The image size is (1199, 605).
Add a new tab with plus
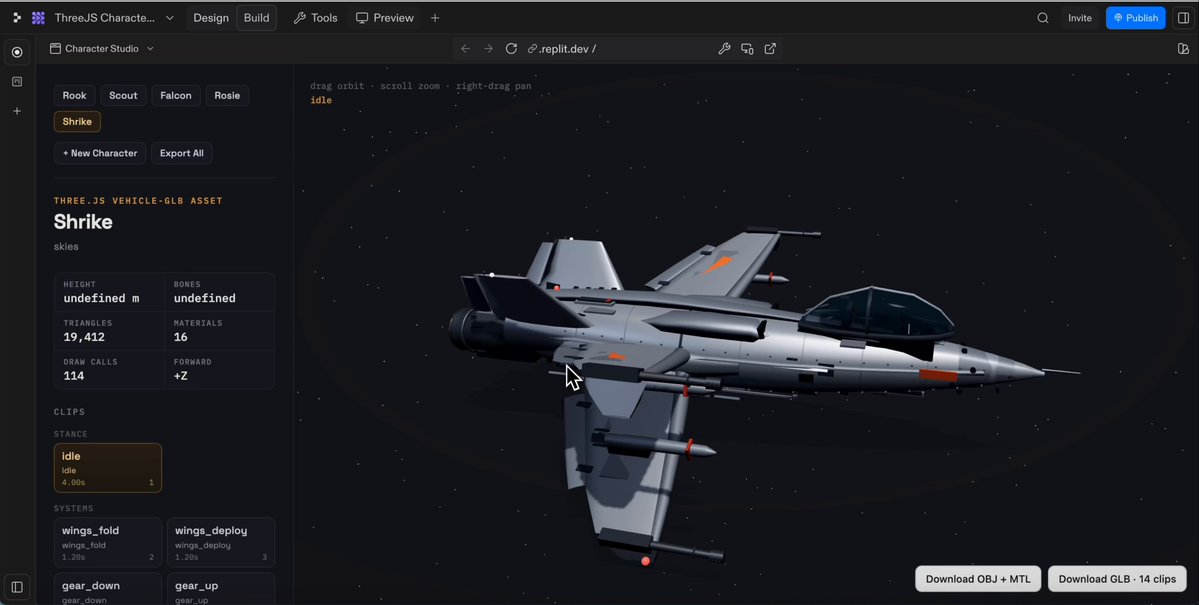click(435, 18)
